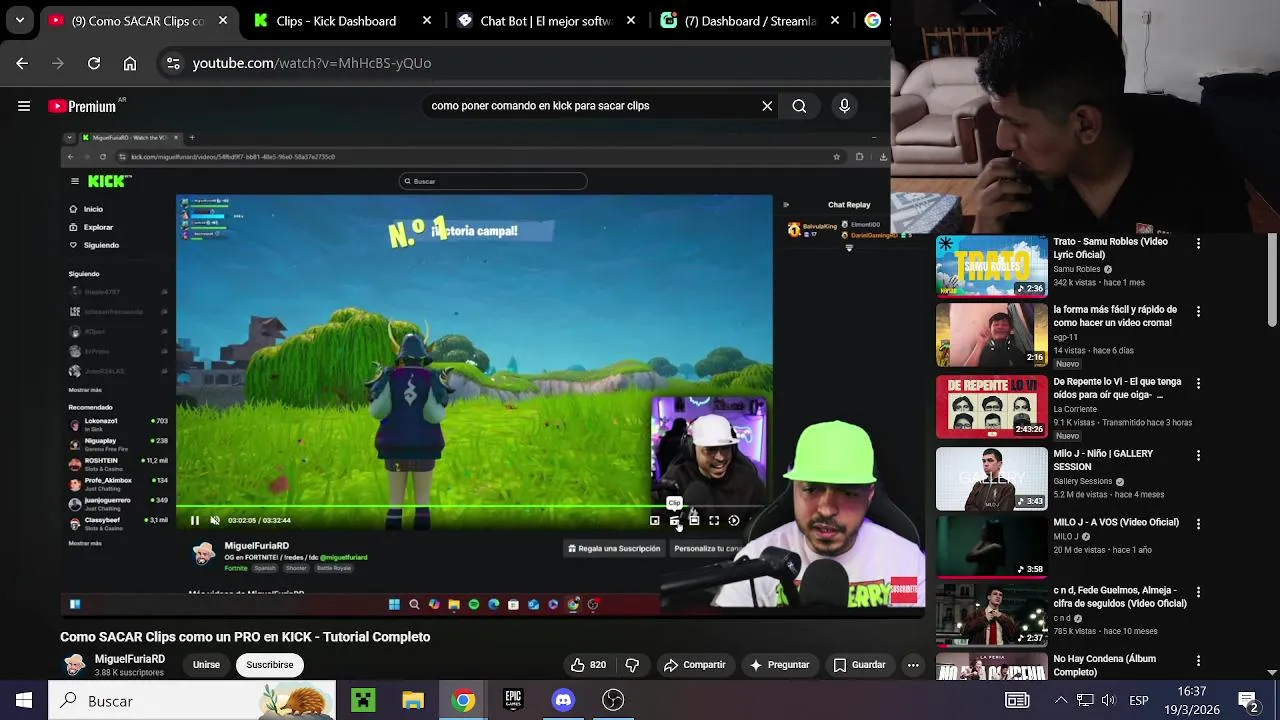Close the Clips - Kick Dashboard tab
This screenshot has height=720, width=1280.
tap(427, 20)
